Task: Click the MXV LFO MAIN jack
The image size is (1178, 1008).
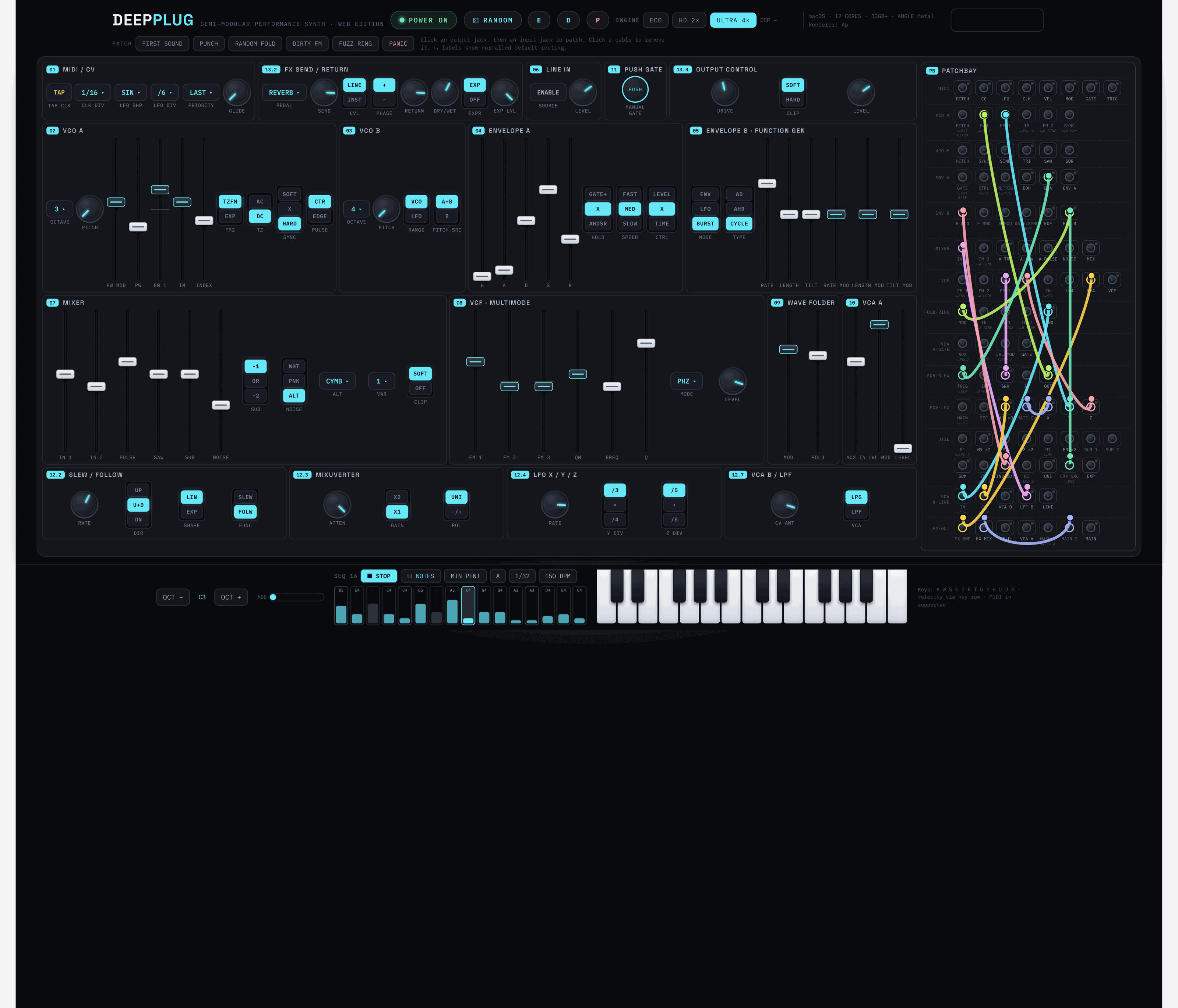Action: pyautogui.click(x=962, y=407)
